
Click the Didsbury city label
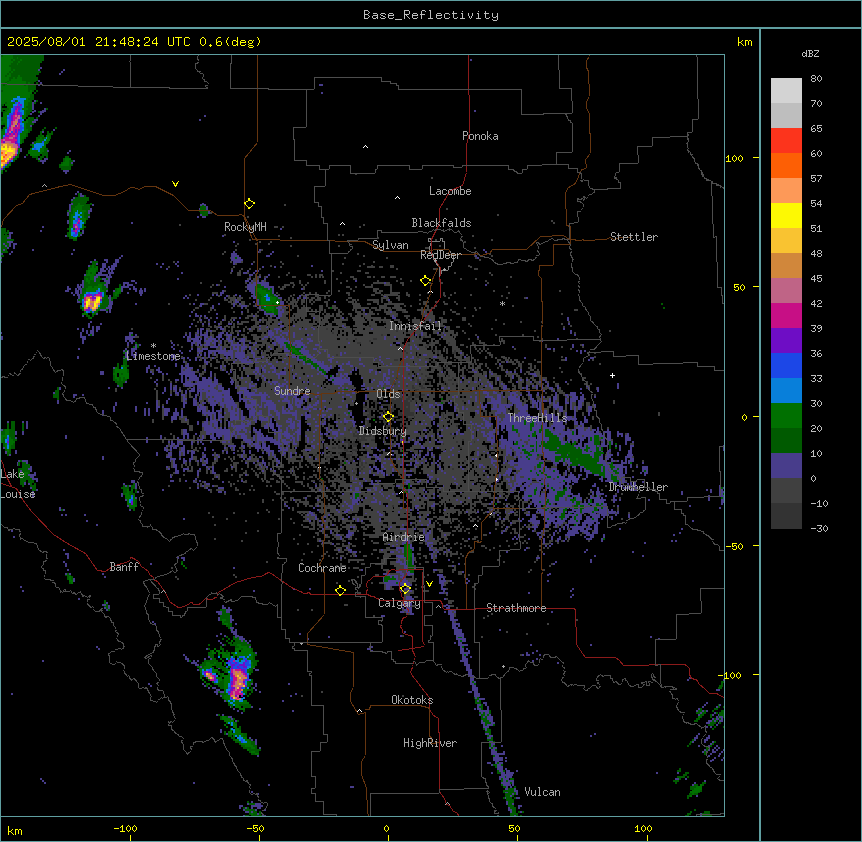point(383,431)
